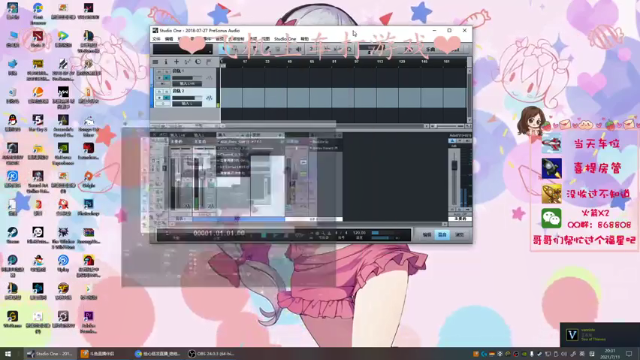Open Photoshop desktop shortcut
This screenshot has height=360, width=640.
pos(88,207)
